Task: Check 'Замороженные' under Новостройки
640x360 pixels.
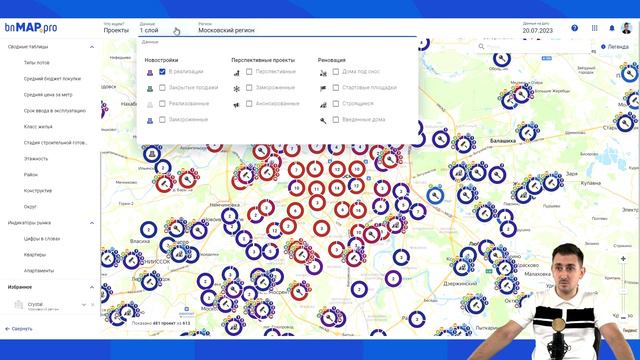Action: coord(162,120)
